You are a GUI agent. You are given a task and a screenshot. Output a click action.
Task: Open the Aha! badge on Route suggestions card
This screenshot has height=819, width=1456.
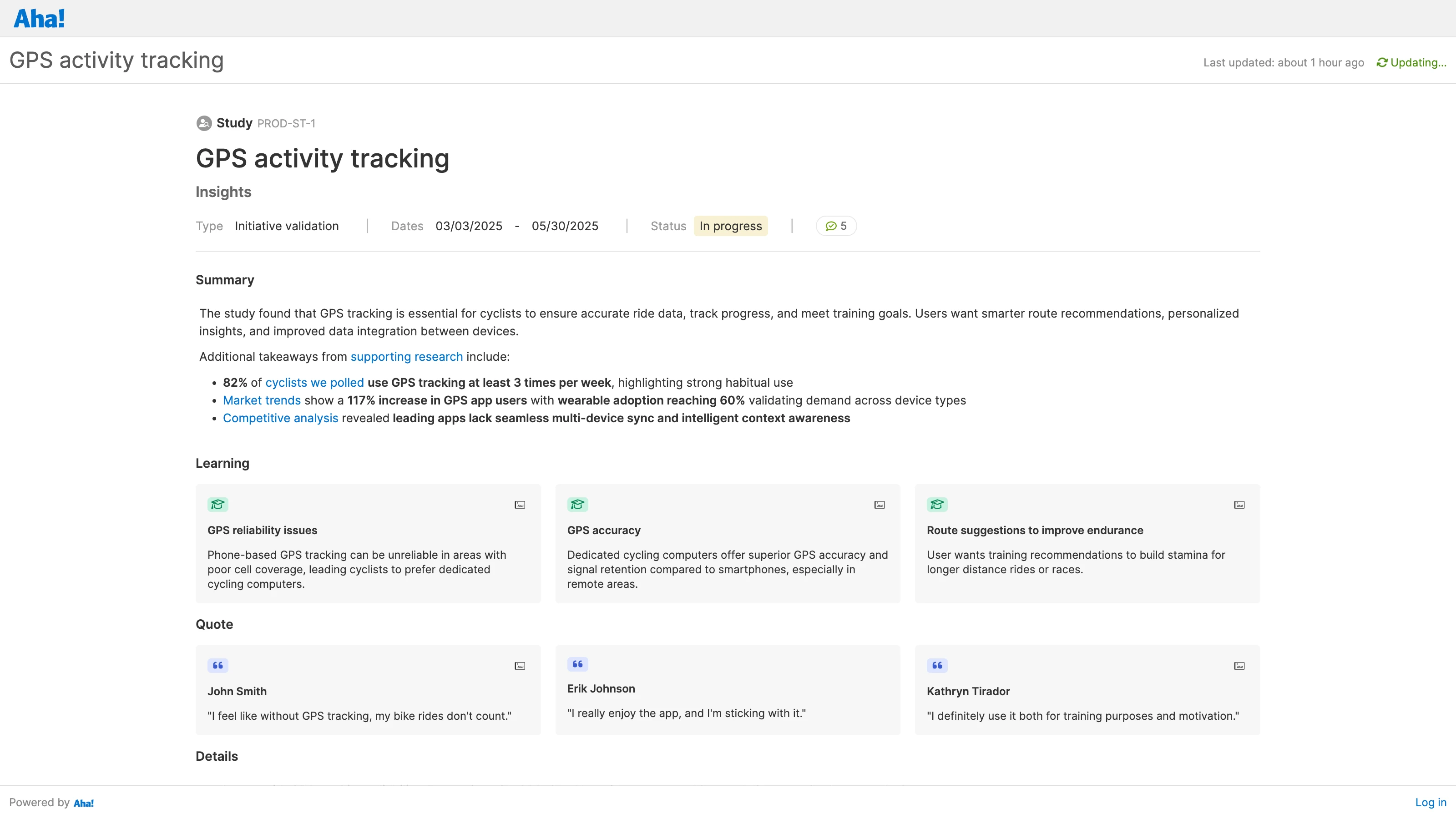point(1239,505)
